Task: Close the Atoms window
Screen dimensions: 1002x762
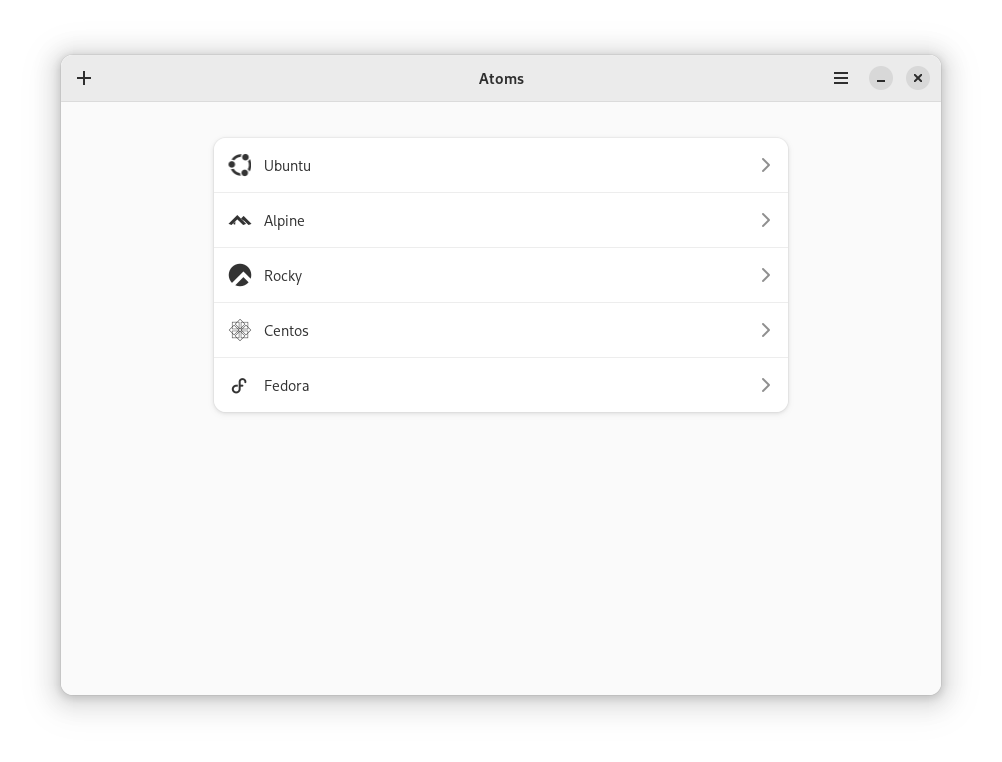Action: (918, 78)
